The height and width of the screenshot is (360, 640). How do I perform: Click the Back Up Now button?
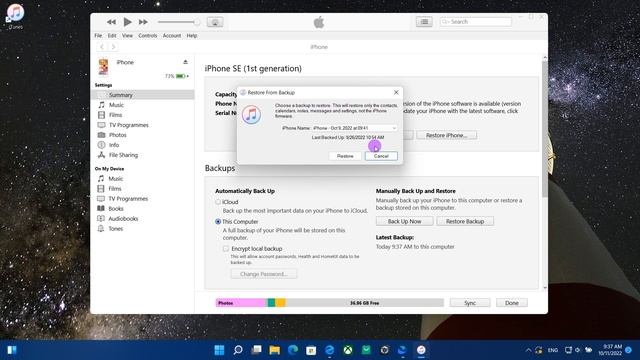(404, 221)
